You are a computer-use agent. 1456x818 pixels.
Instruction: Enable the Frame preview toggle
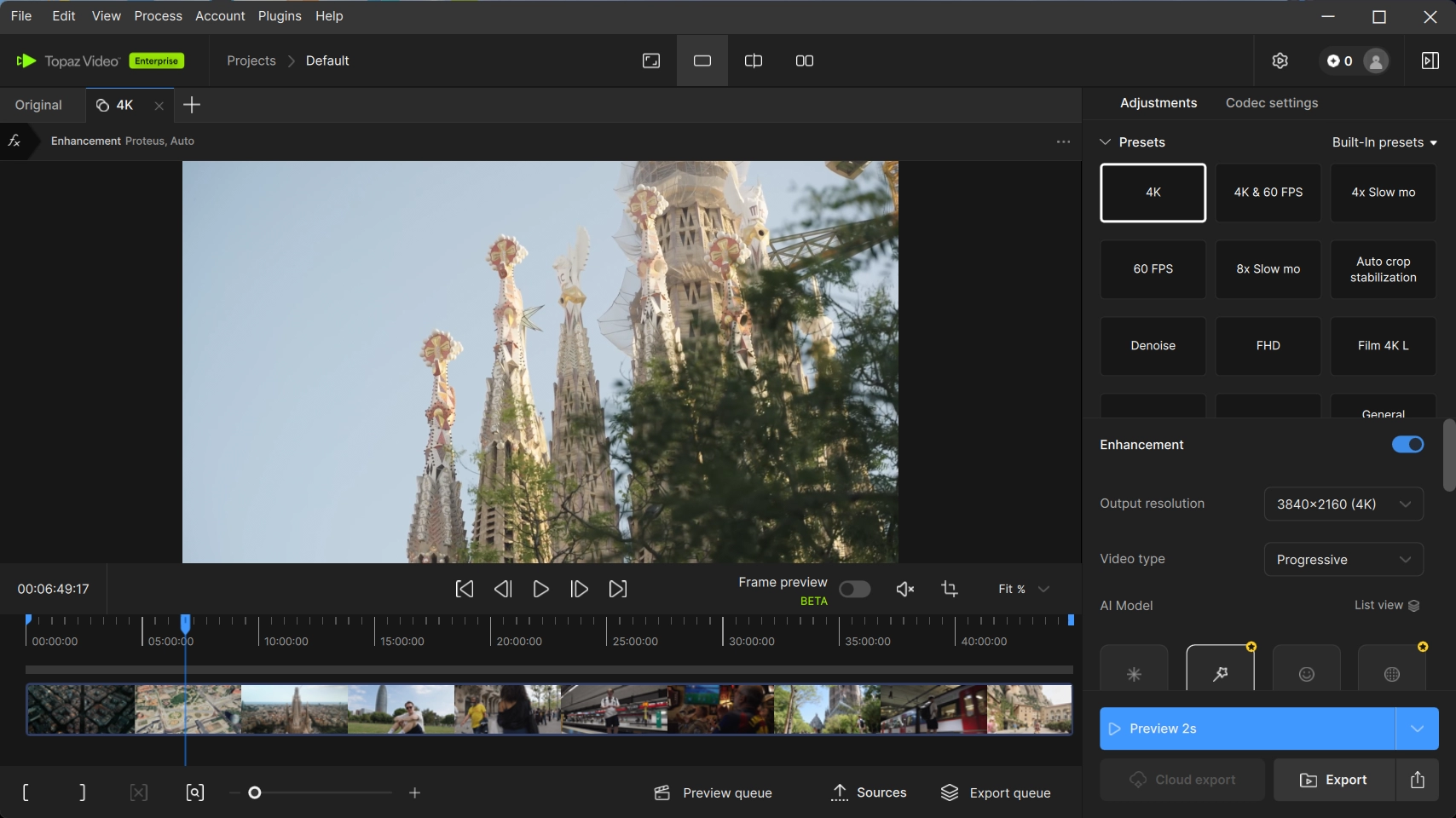[854, 590]
